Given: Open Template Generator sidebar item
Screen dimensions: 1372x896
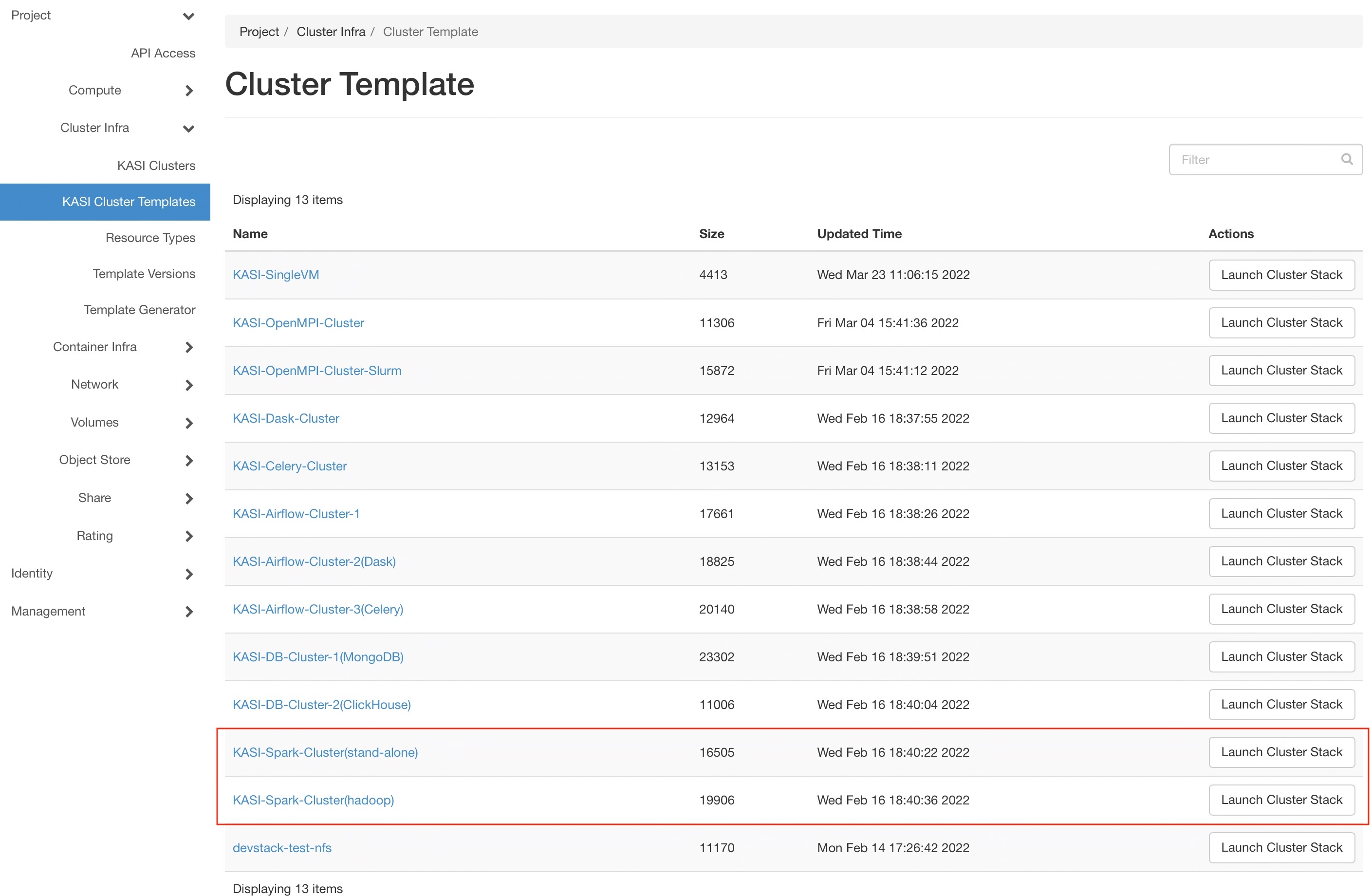Looking at the screenshot, I should (x=140, y=310).
